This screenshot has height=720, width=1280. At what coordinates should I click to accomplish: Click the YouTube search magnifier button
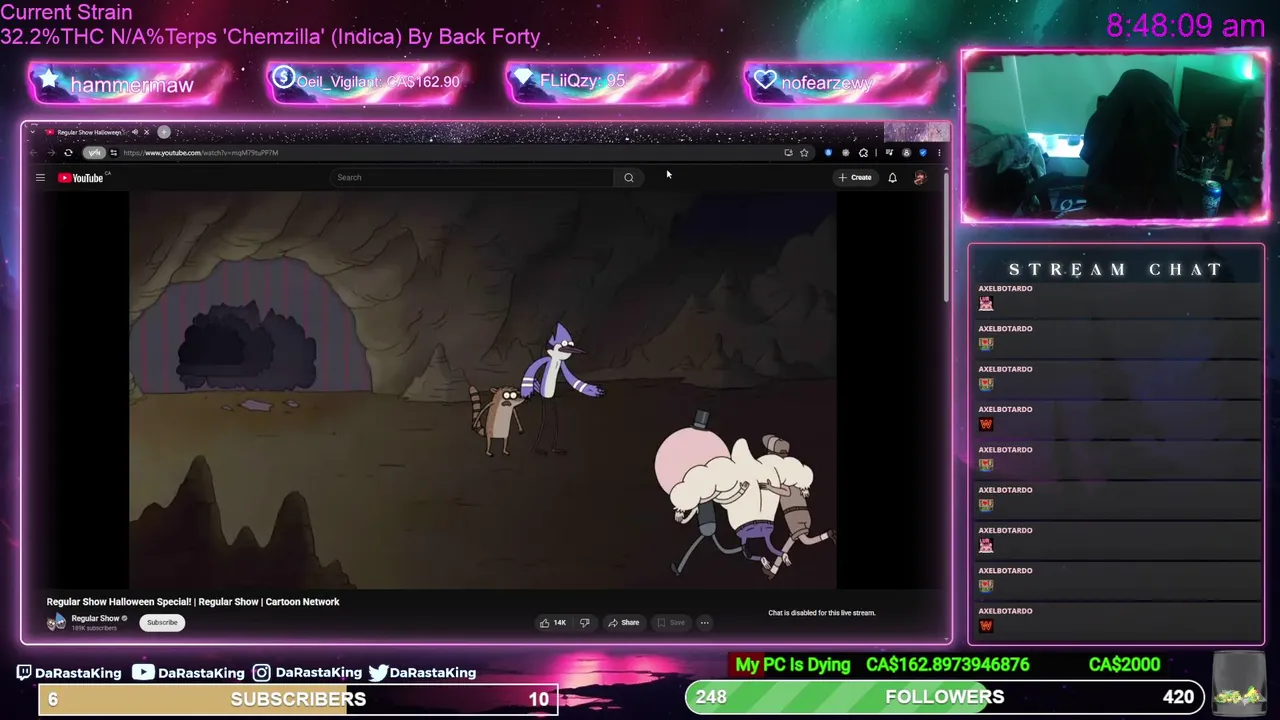pos(628,177)
